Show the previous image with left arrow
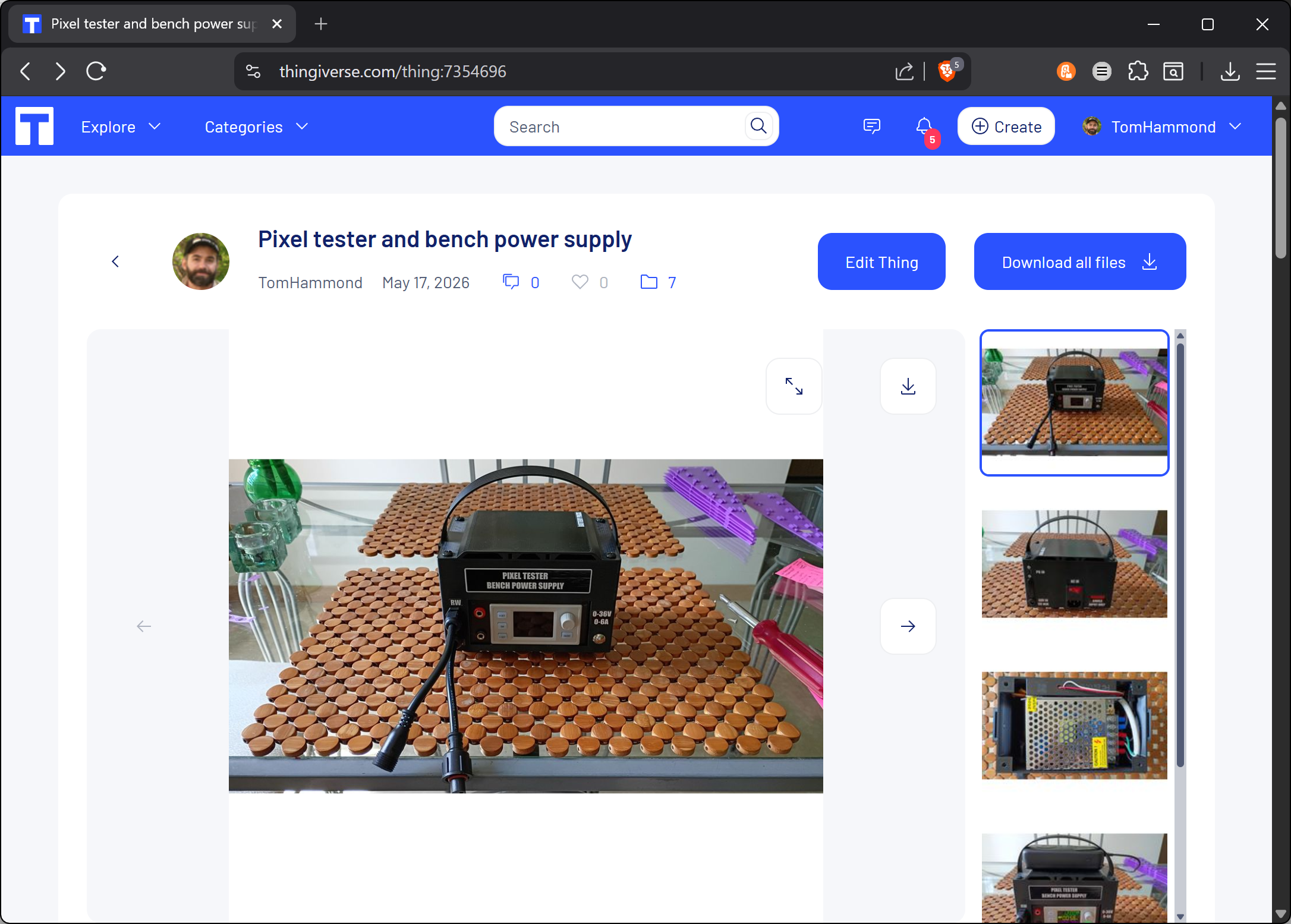This screenshot has height=924, width=1291. click(144, 626)
